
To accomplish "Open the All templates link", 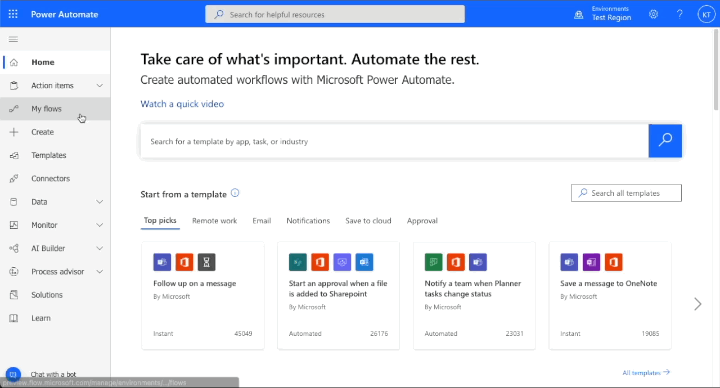I will (646, 372).
